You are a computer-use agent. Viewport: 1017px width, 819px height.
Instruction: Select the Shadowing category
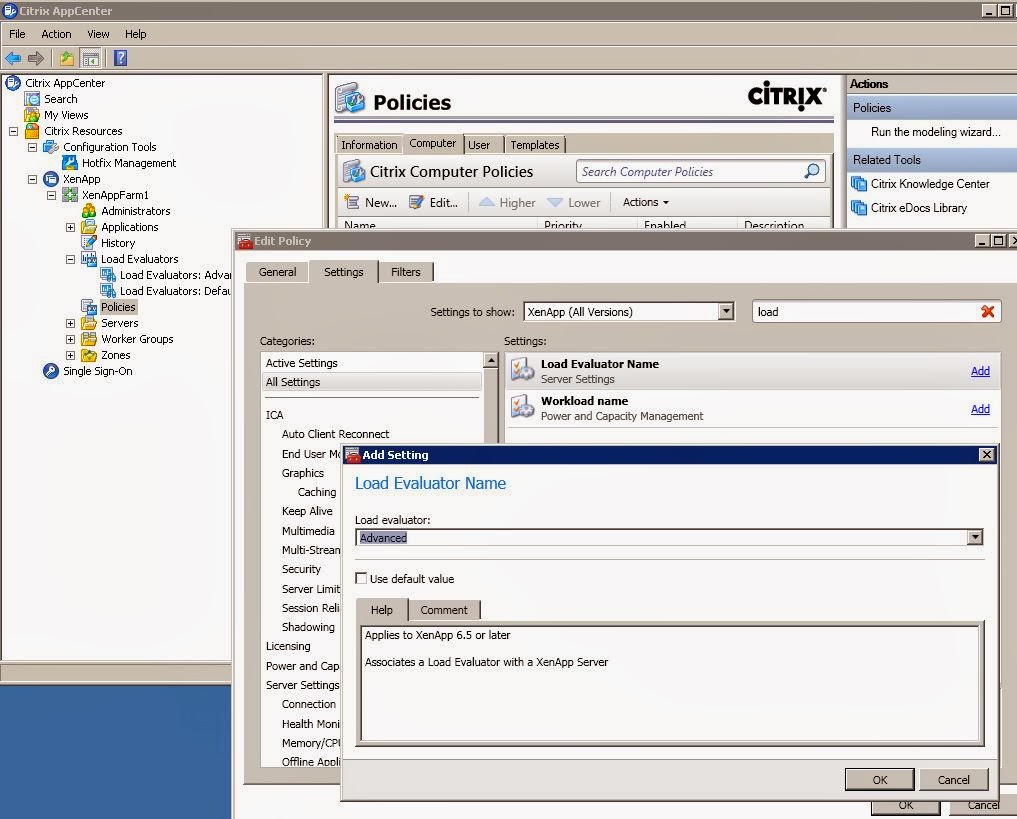pyautogui.click(x=308, y=627)
